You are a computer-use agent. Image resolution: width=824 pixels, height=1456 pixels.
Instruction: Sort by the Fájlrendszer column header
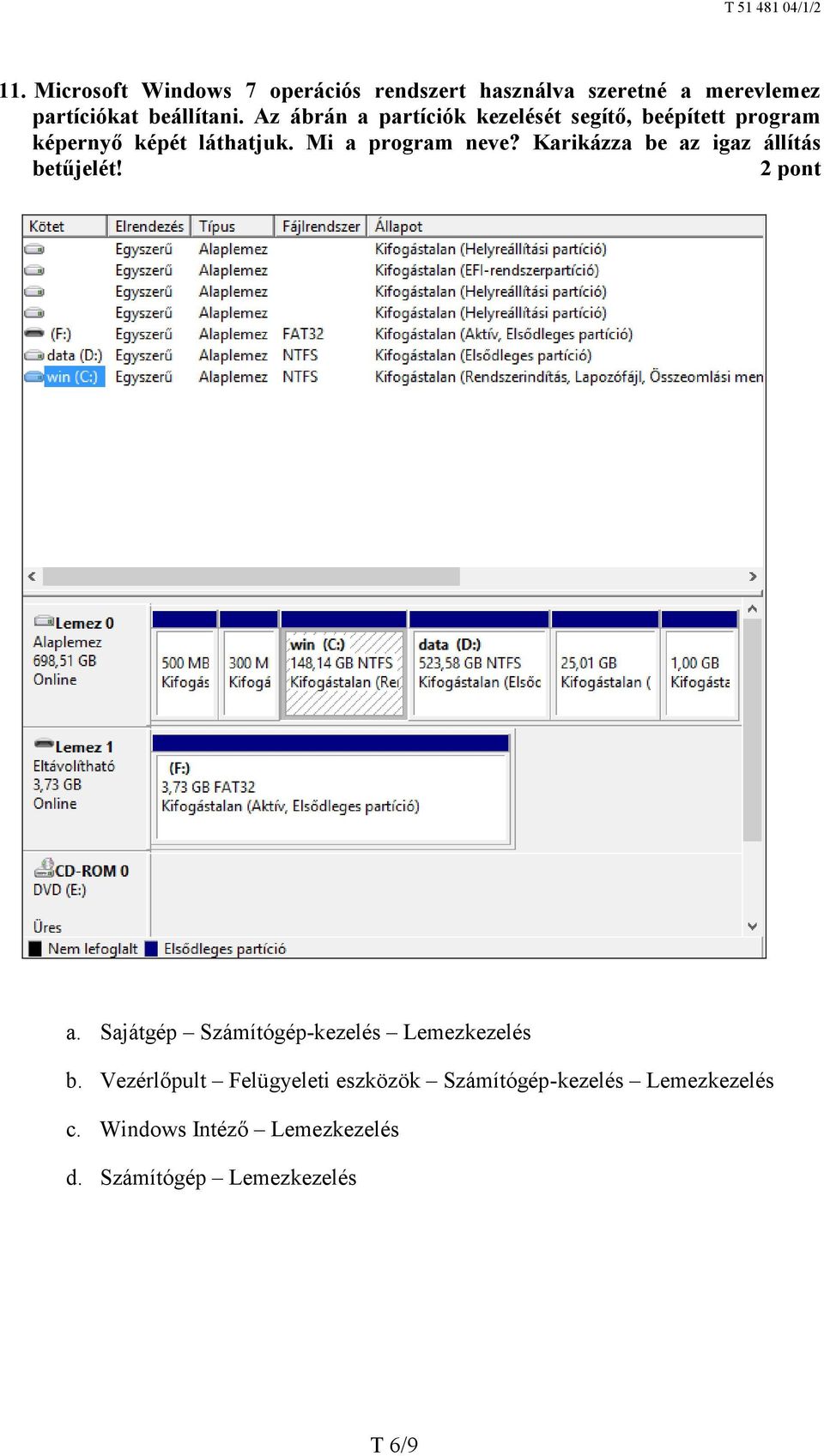[x=321, y=227]
